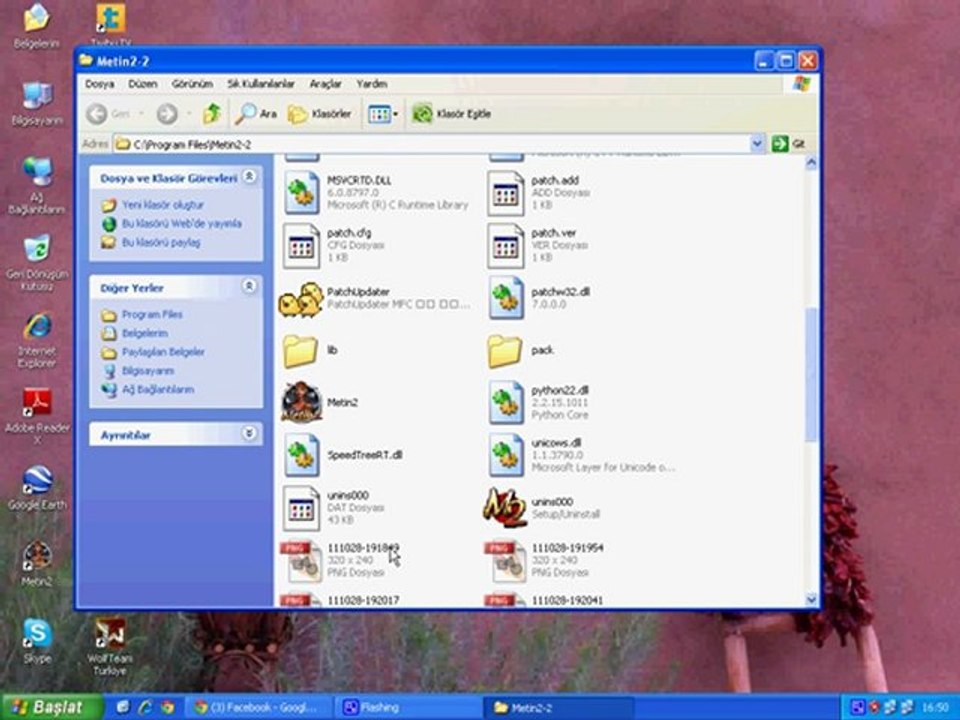The width and height of the screenshot is (960, 720).
Task: Click Yeni klasör oluştur link
Action: (x=163, y=205)
